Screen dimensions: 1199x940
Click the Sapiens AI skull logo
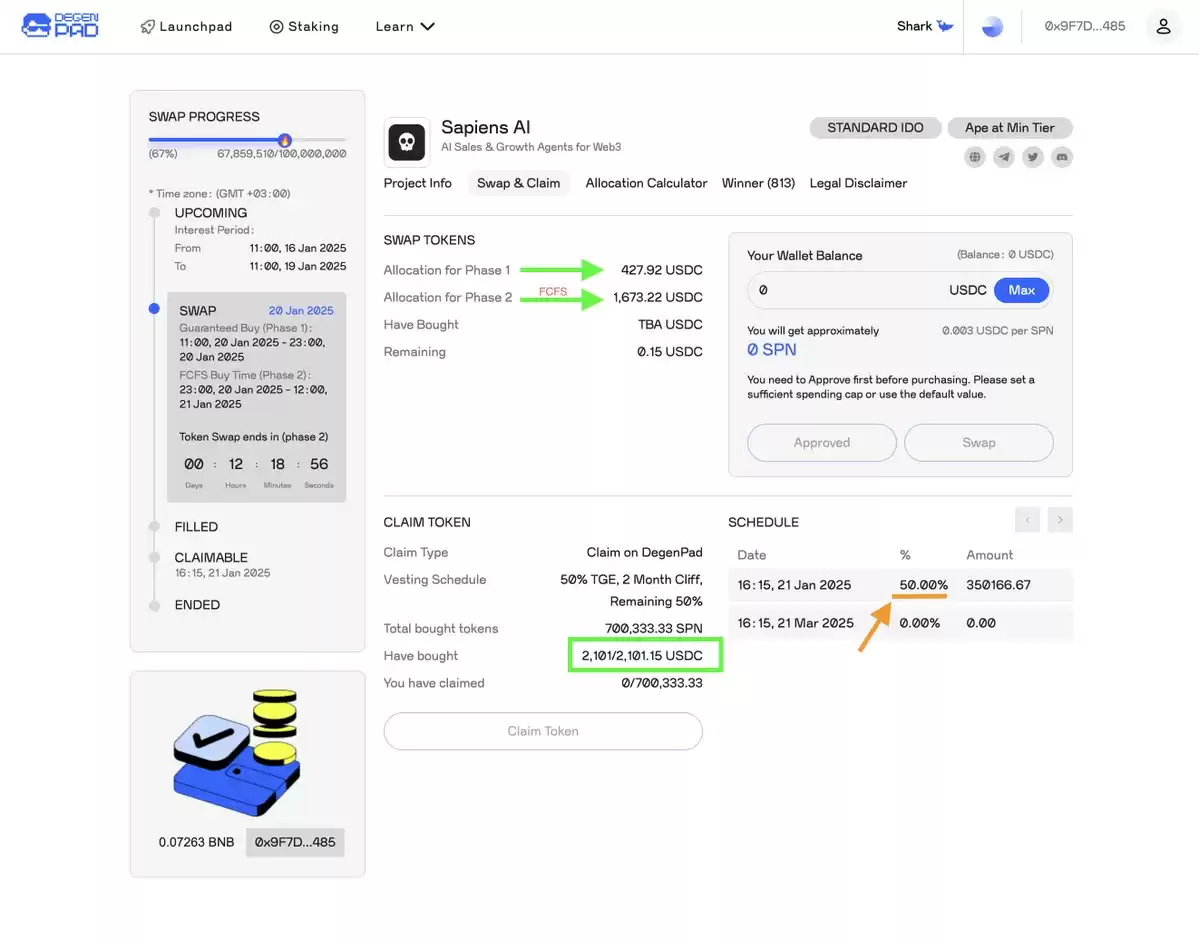(x=407, y=141)
